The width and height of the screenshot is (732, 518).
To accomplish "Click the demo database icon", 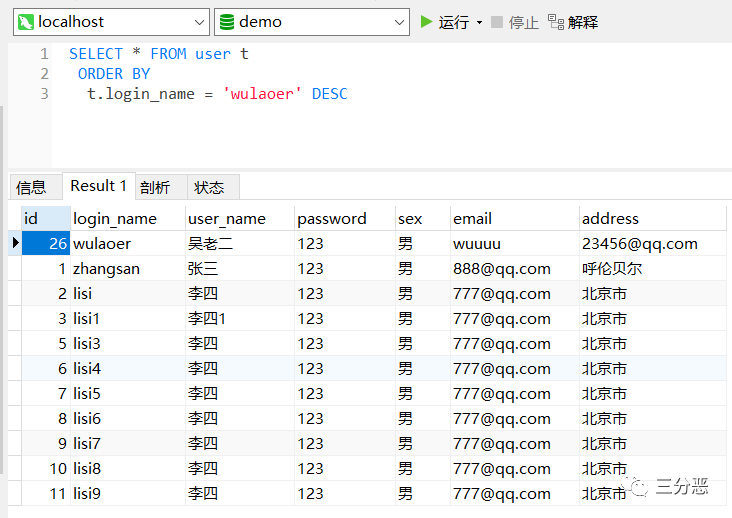I will click(x=226, y=22).
